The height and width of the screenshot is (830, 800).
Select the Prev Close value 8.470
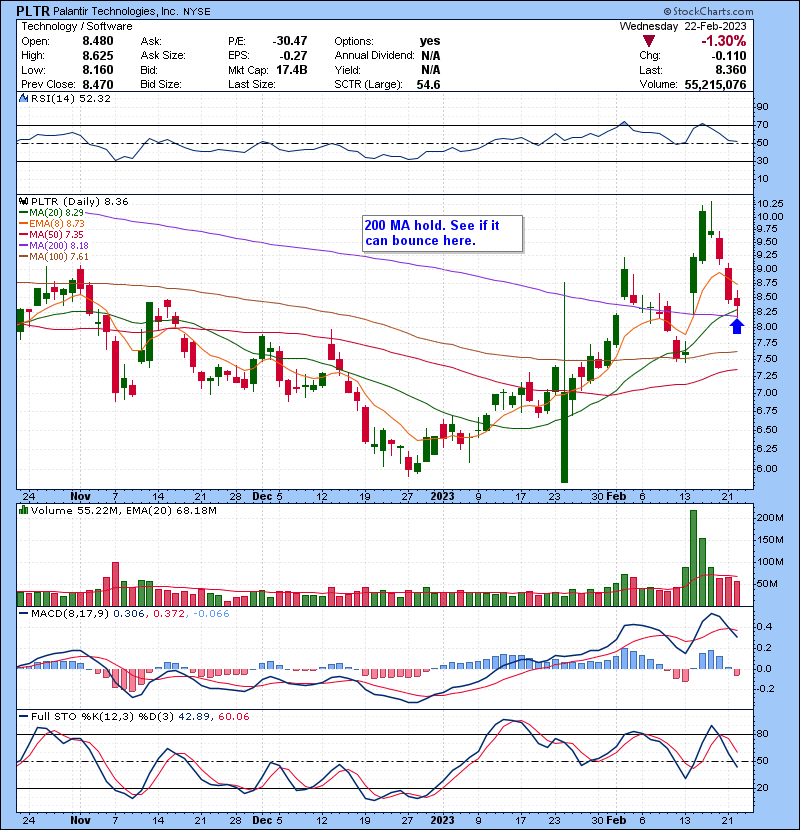98,84
